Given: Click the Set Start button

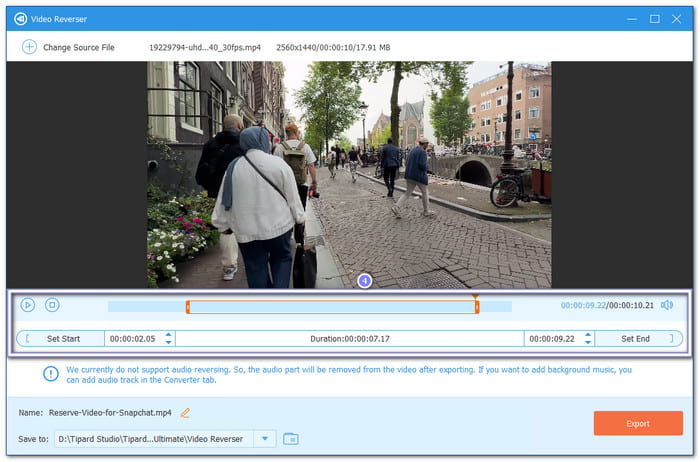Looking at the screenshot, I should [60, 339].
